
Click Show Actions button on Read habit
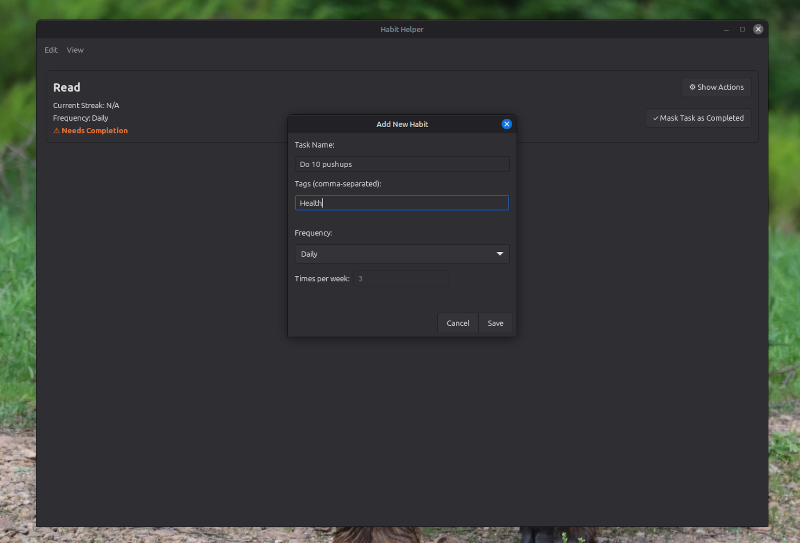pos(716,87)
